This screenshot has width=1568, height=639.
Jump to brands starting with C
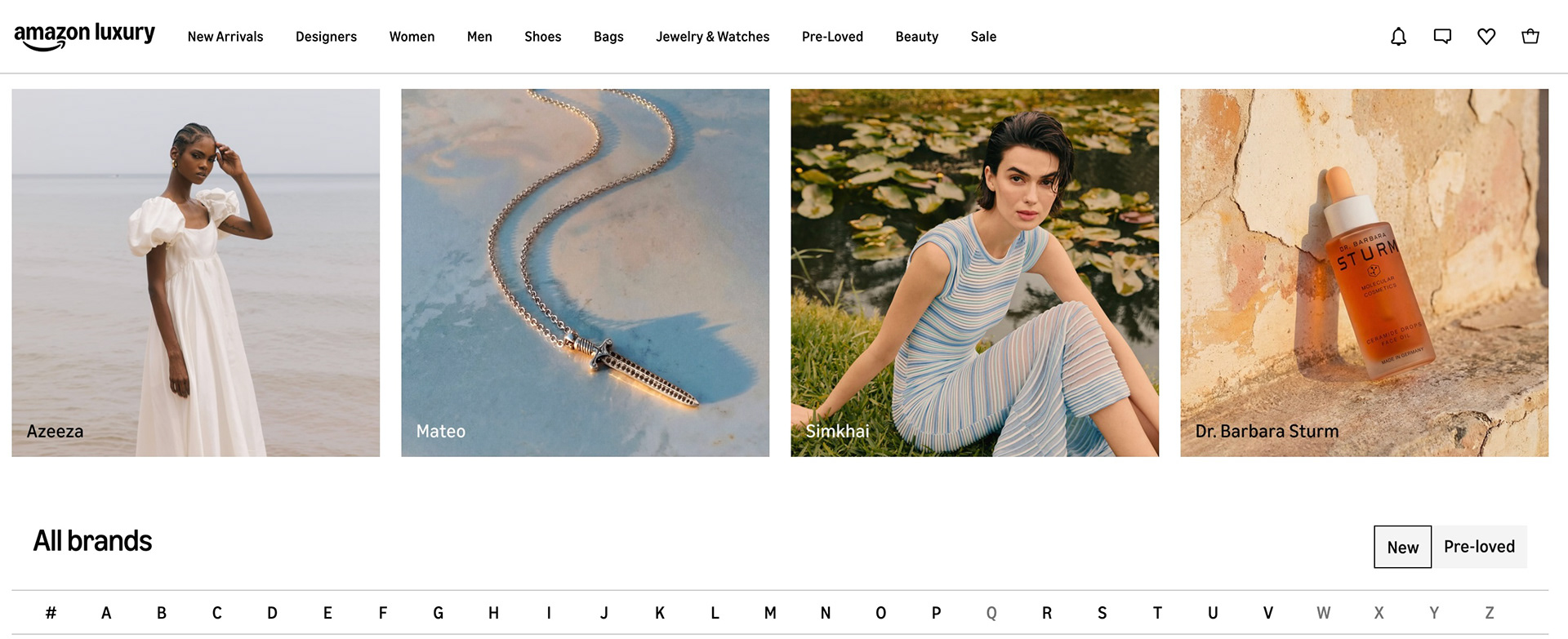216,613
